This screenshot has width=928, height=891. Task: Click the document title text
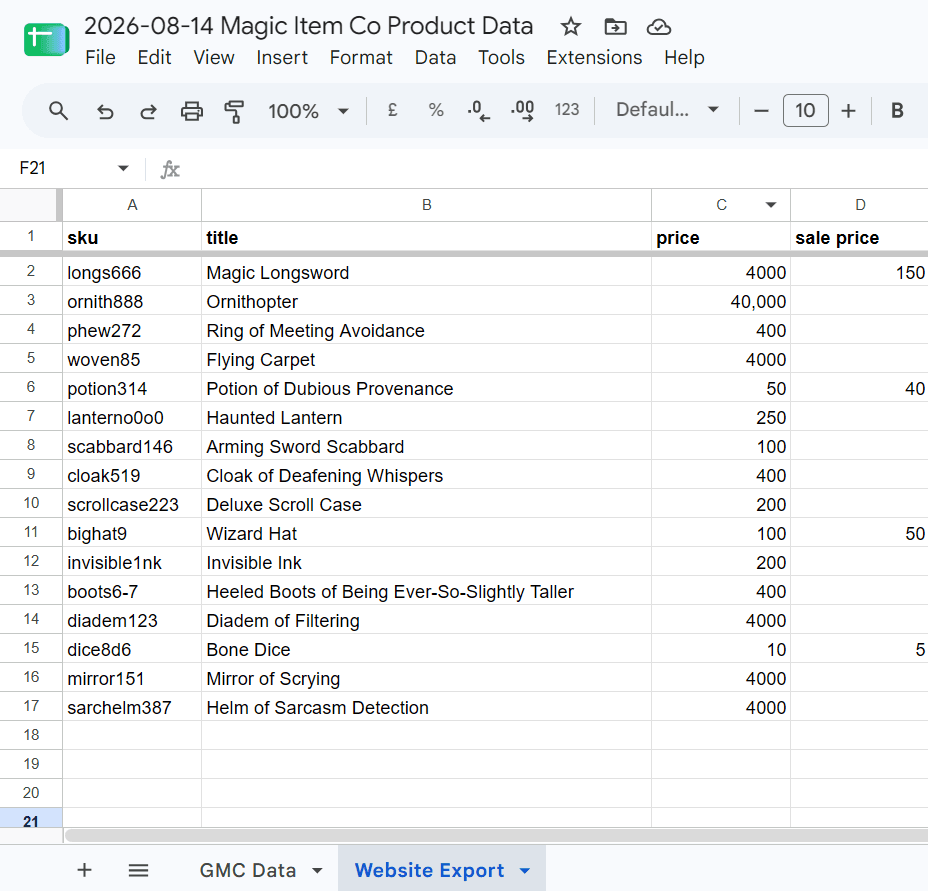[308, 26]
